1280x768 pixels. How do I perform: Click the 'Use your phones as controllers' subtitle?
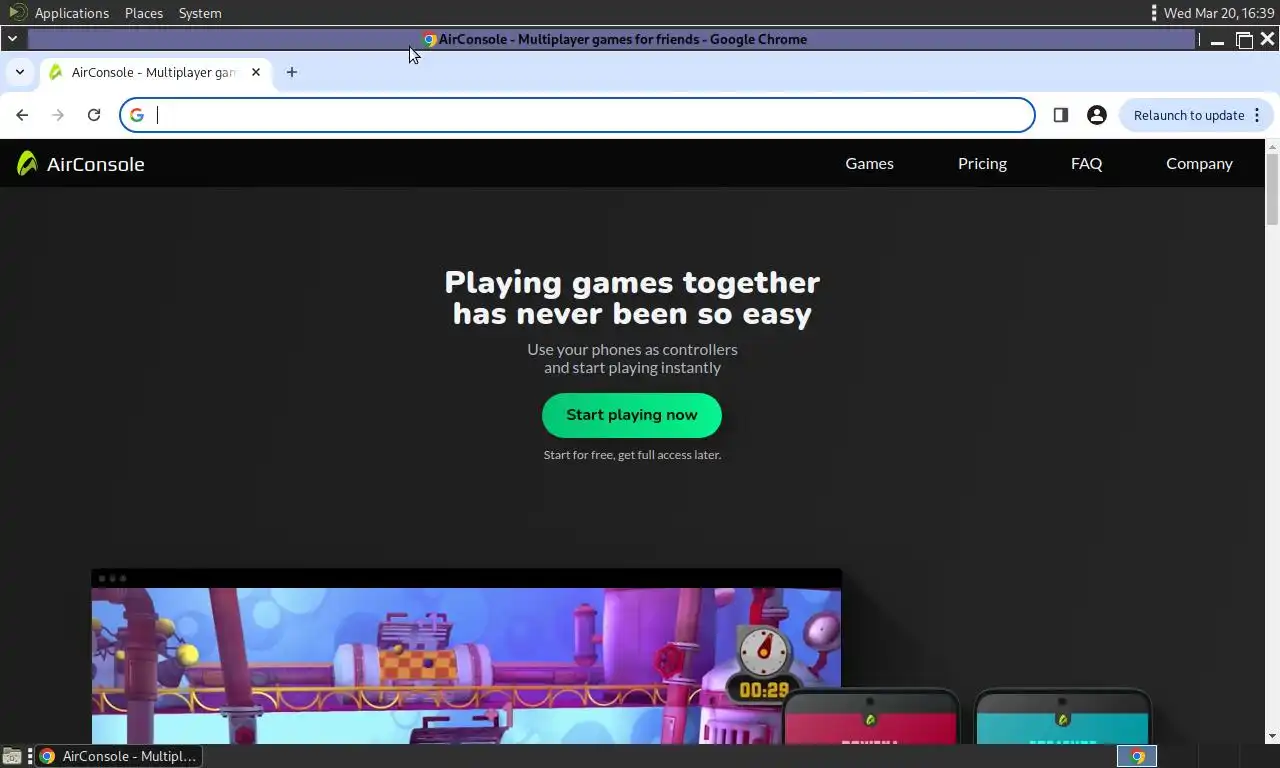tap(632, 349)
